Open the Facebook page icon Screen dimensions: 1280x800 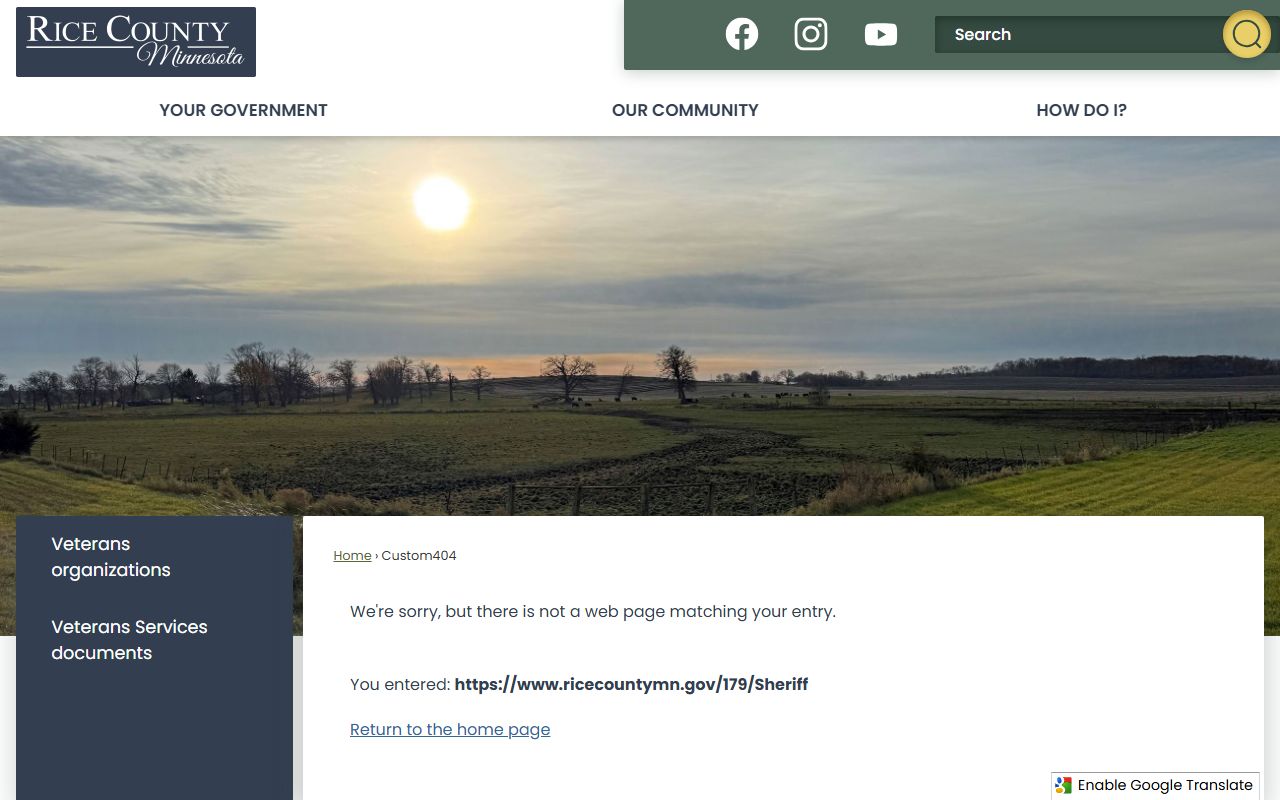click(x=741, y=34)
